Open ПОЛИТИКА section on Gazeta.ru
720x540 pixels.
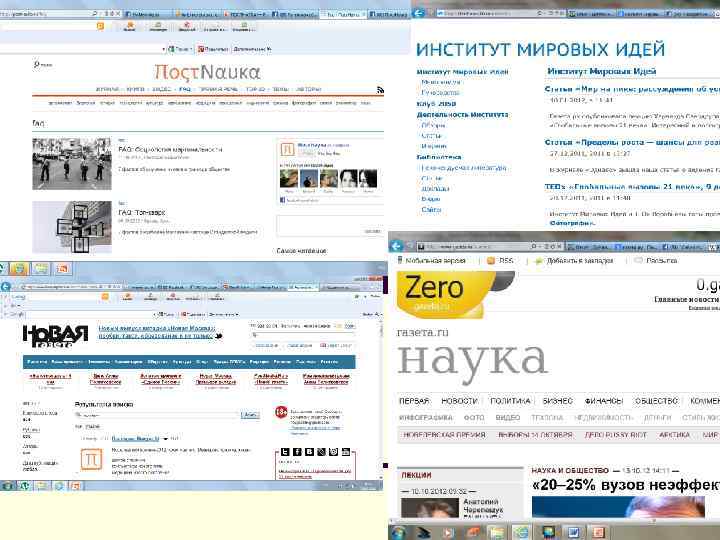point(510,401)
